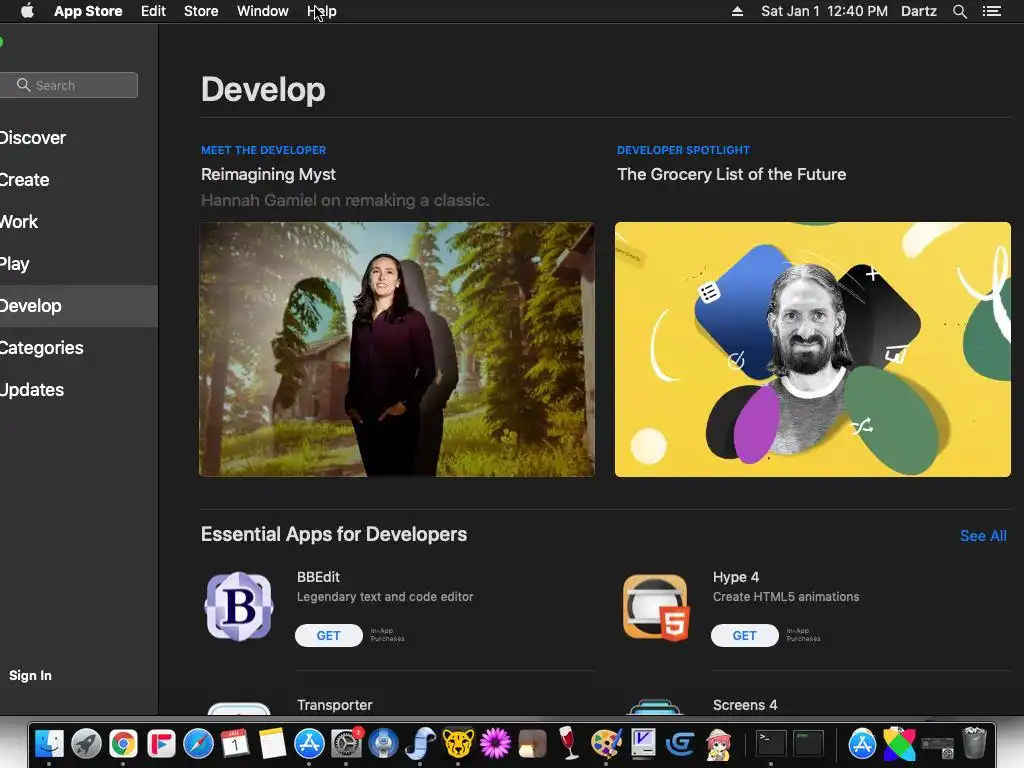
Task: Click Sign In at sidebar bottom
Action: pyautogui.click(x=30, y=675)
